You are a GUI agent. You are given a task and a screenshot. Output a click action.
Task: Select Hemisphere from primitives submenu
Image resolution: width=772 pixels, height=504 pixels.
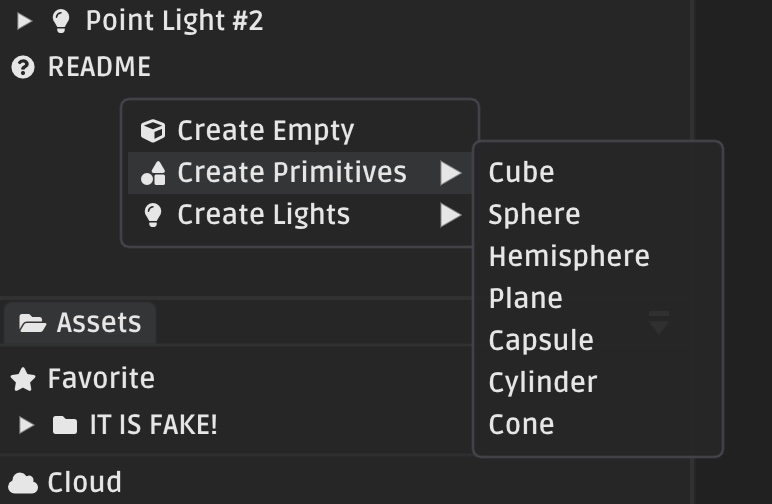point(598,256)
